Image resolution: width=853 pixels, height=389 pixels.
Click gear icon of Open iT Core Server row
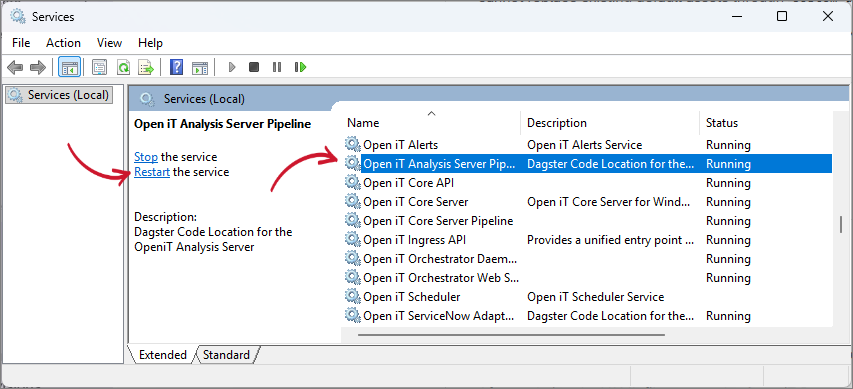353,201
